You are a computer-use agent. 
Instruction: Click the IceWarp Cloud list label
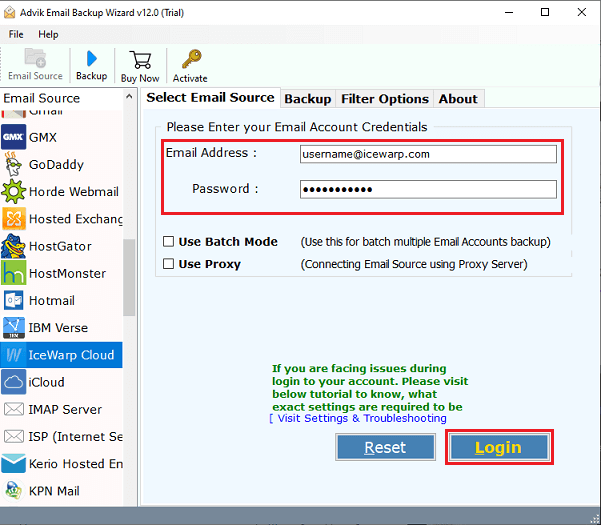tap(71, 354)
